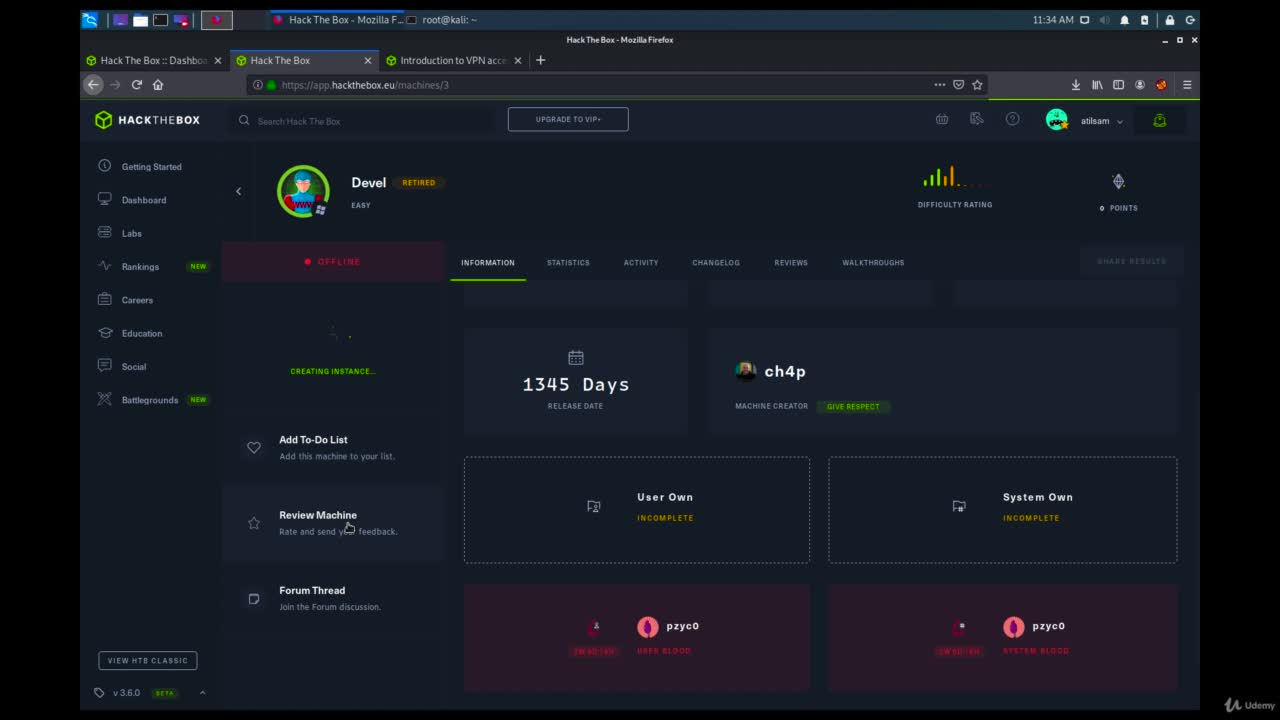
Task: Click the lock screen icon in the system tray
Action: click(1169, 20)
